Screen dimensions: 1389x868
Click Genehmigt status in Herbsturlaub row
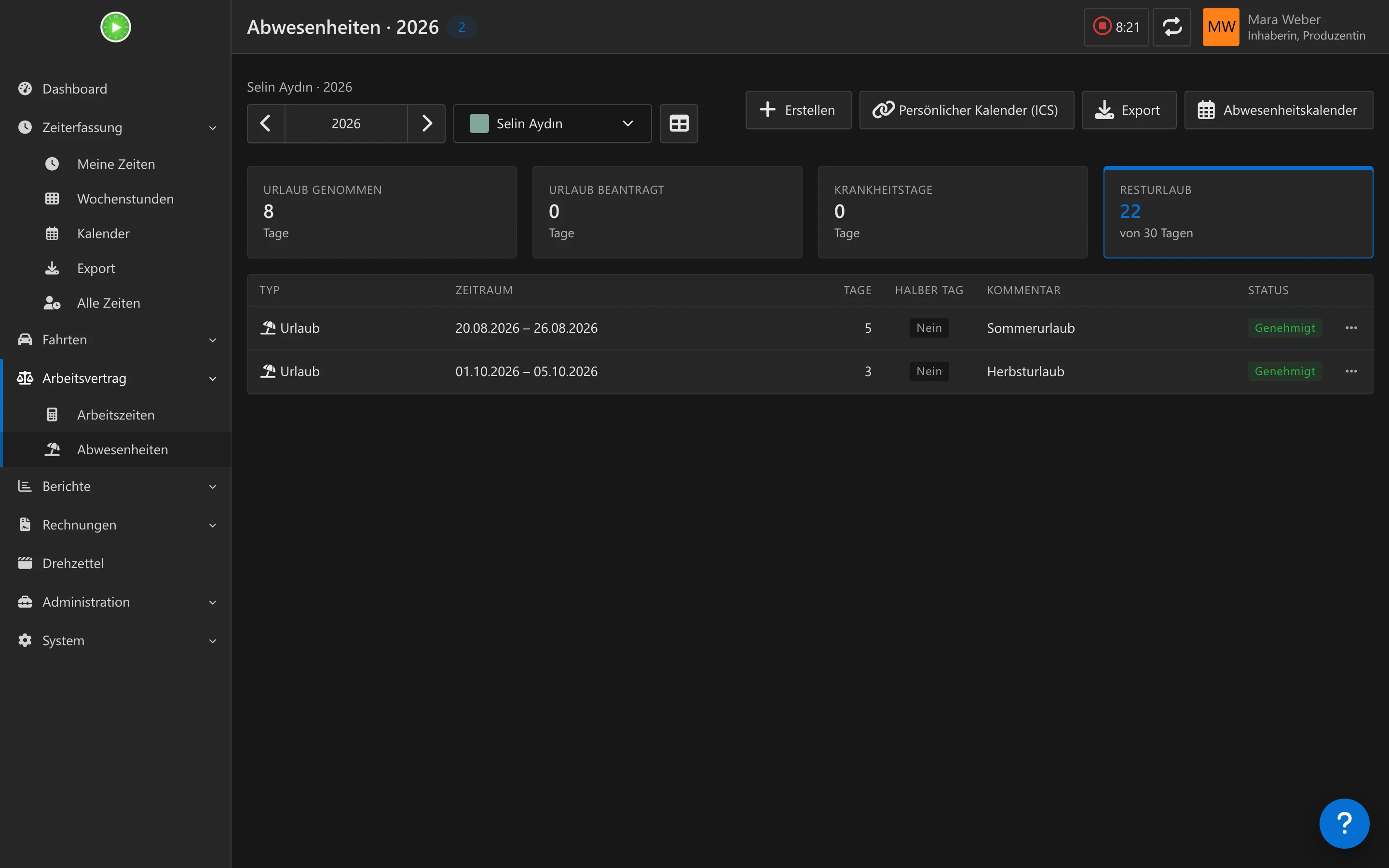pos(1285,371)
